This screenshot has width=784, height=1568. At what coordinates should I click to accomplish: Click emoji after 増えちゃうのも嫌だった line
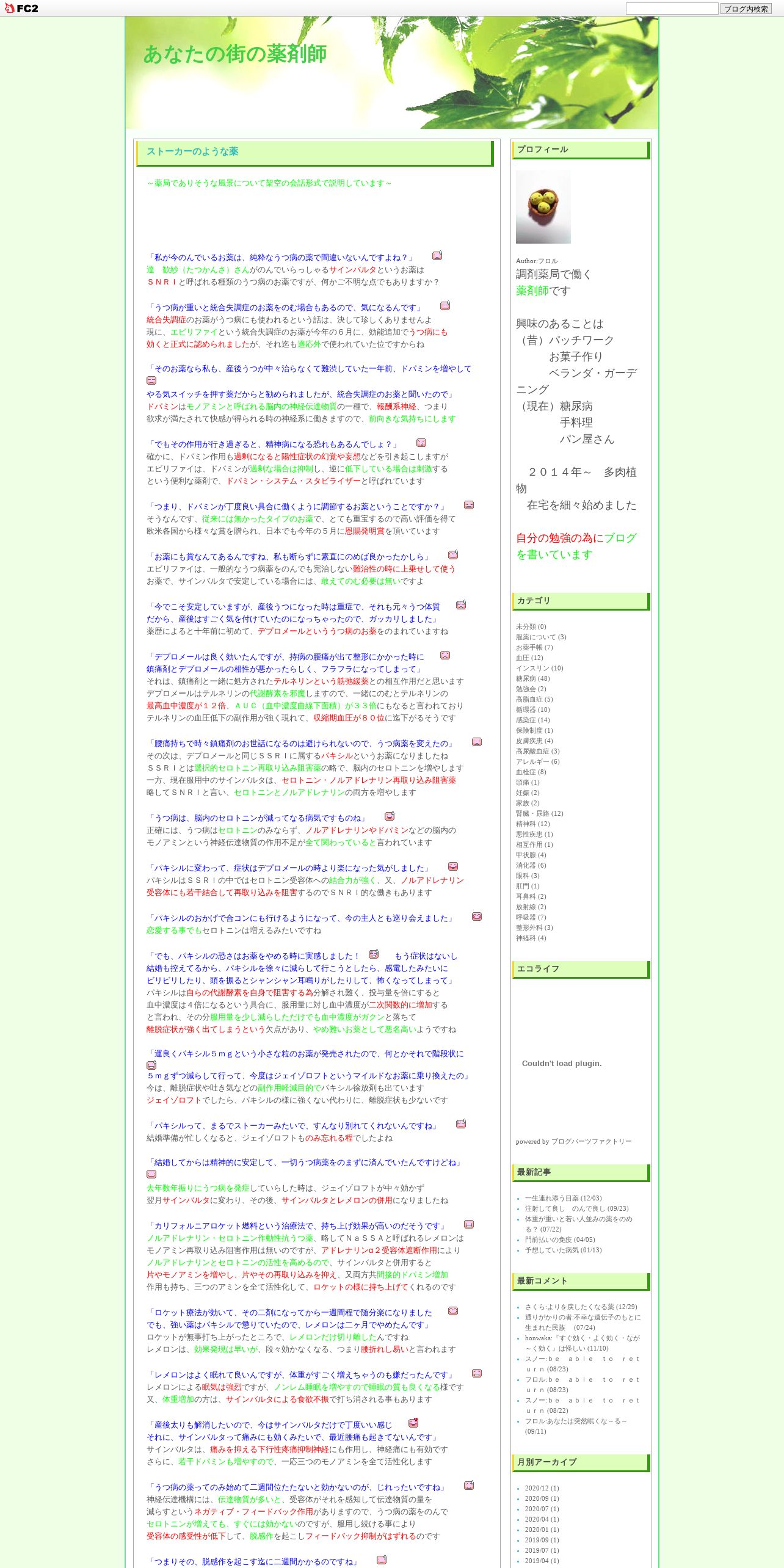tap(477, 1373)
